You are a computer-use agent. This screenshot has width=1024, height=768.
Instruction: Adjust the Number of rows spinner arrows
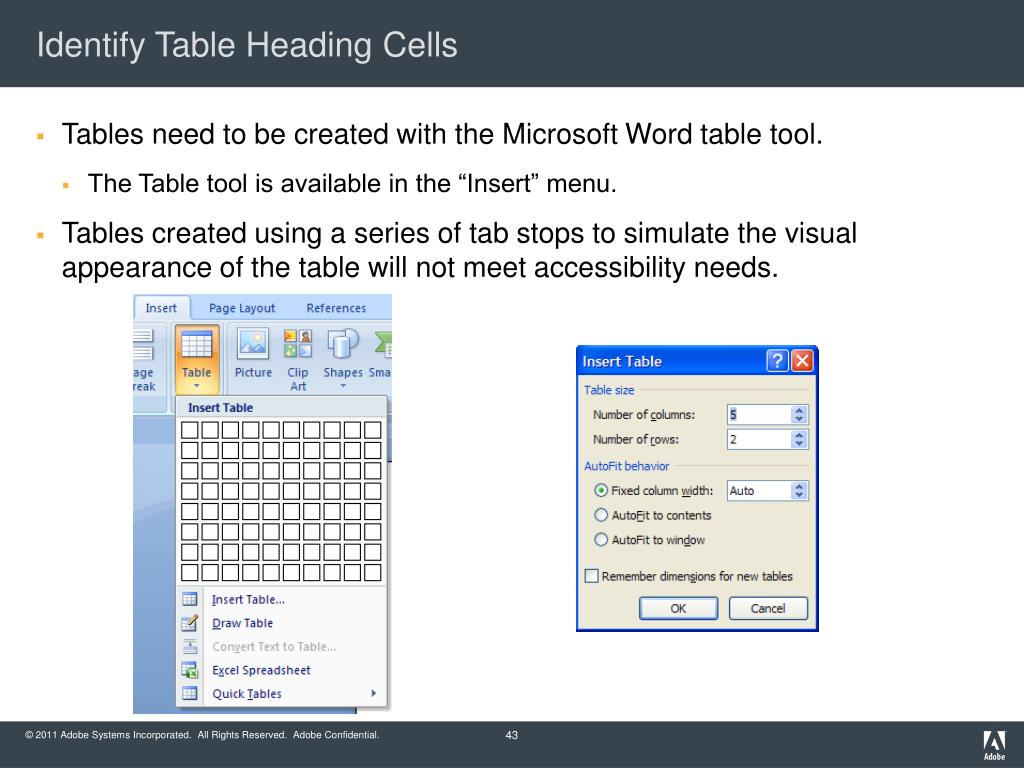[x=799, y=439]
